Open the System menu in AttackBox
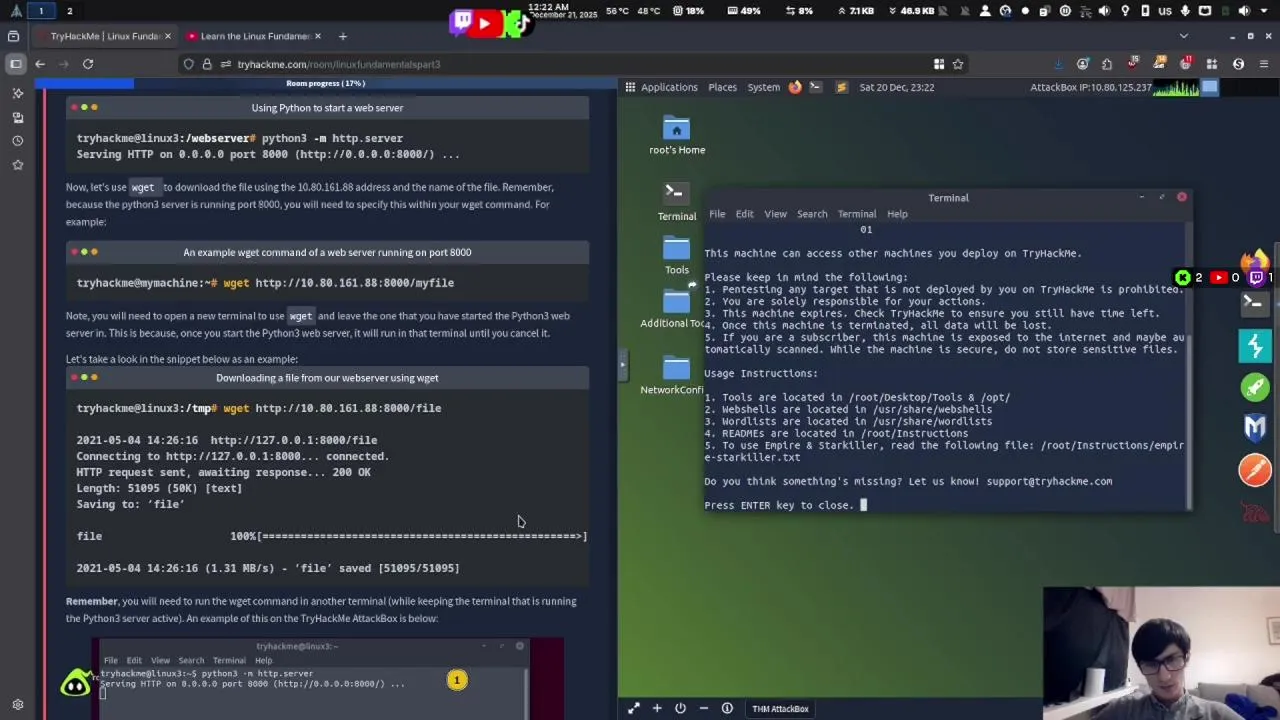The height and width of the screenshot is (720, 1280). coord(763,87)
